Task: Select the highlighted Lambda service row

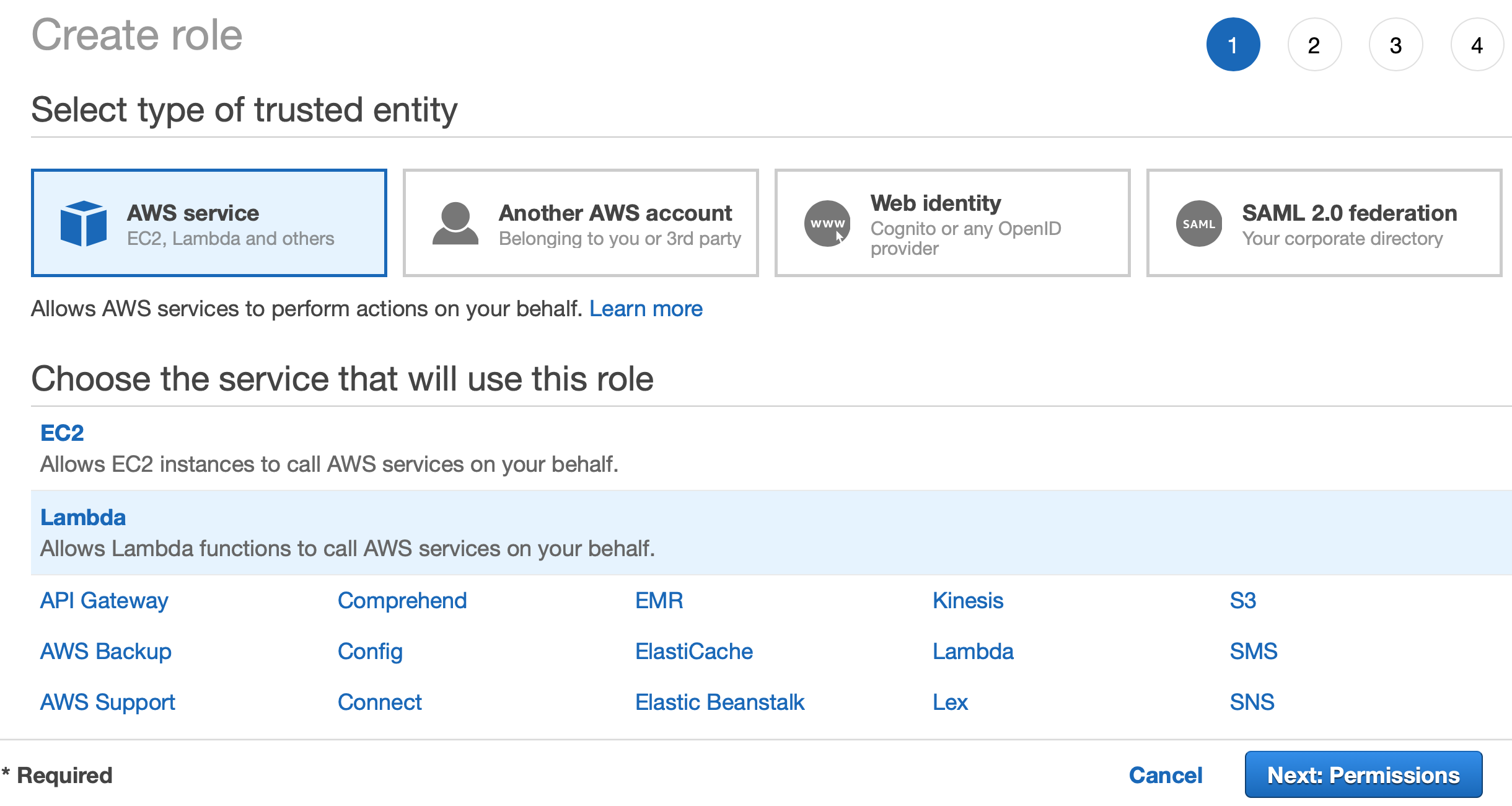Action: (x=771, y=533)
